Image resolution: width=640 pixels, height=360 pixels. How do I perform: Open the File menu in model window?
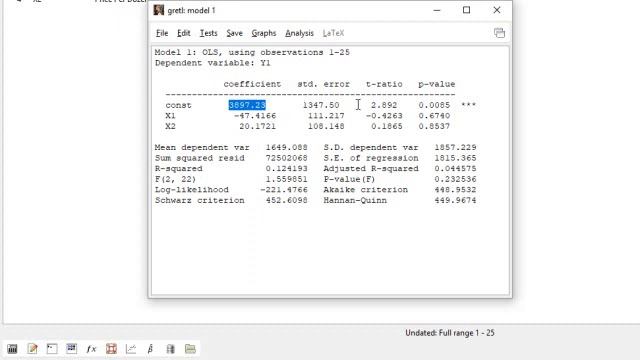point(162,33)
